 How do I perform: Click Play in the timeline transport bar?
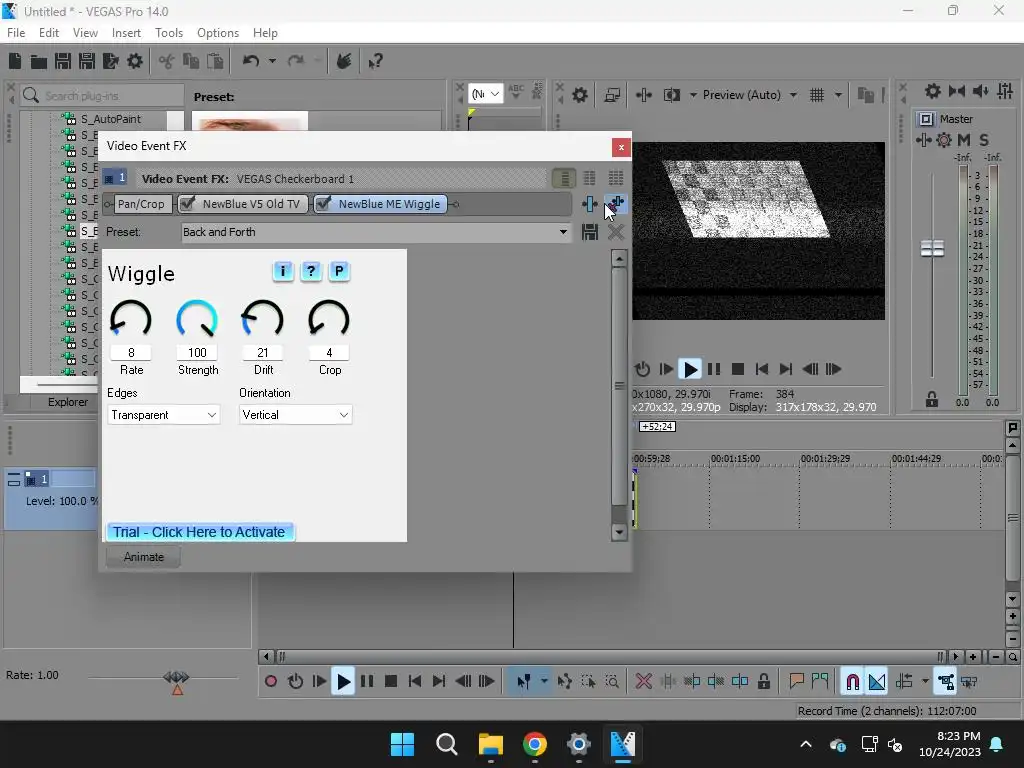(343, 682)
